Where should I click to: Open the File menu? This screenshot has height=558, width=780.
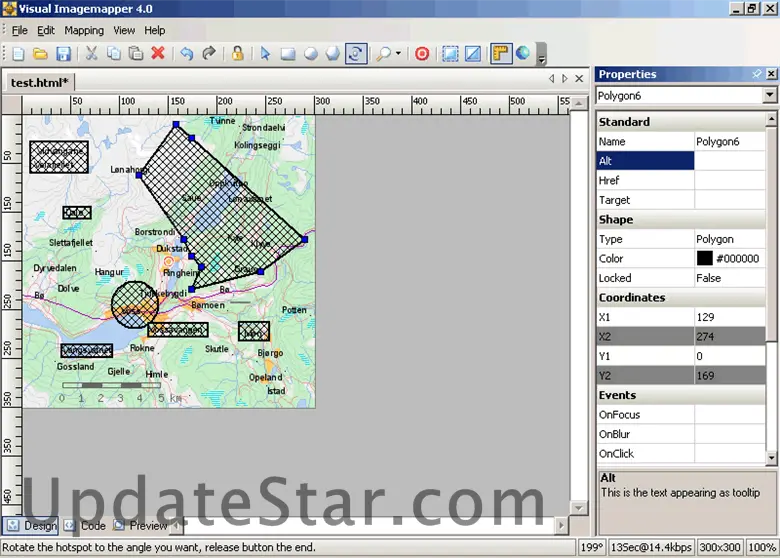pos(19,30)
